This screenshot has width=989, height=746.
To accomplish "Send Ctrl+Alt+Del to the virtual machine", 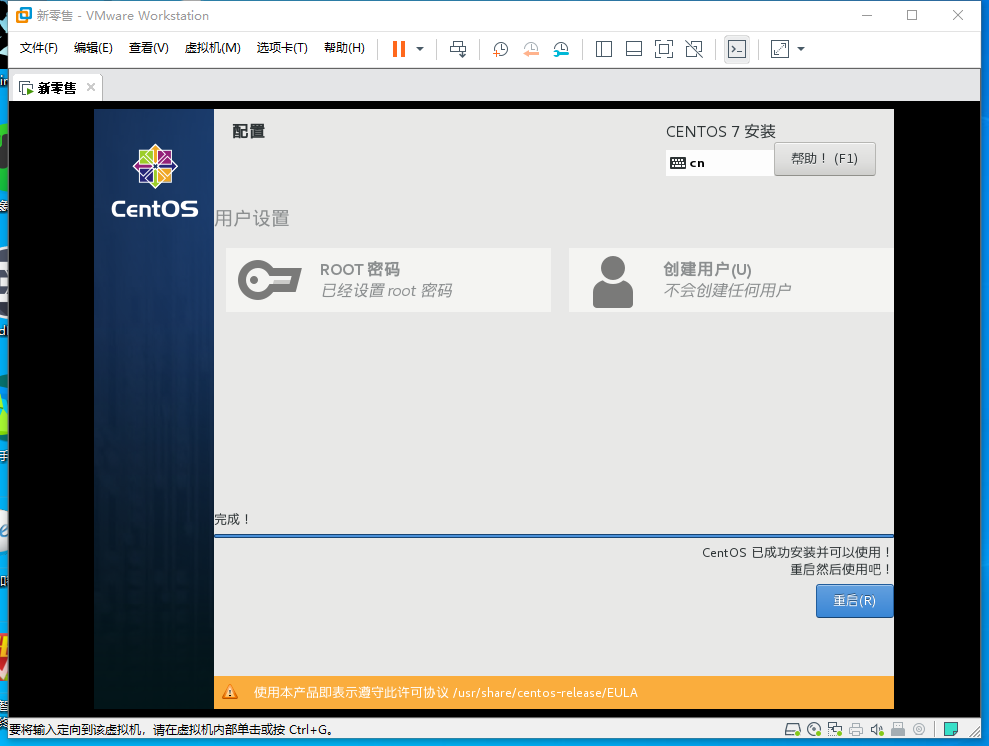I will (x=459, y=48).
